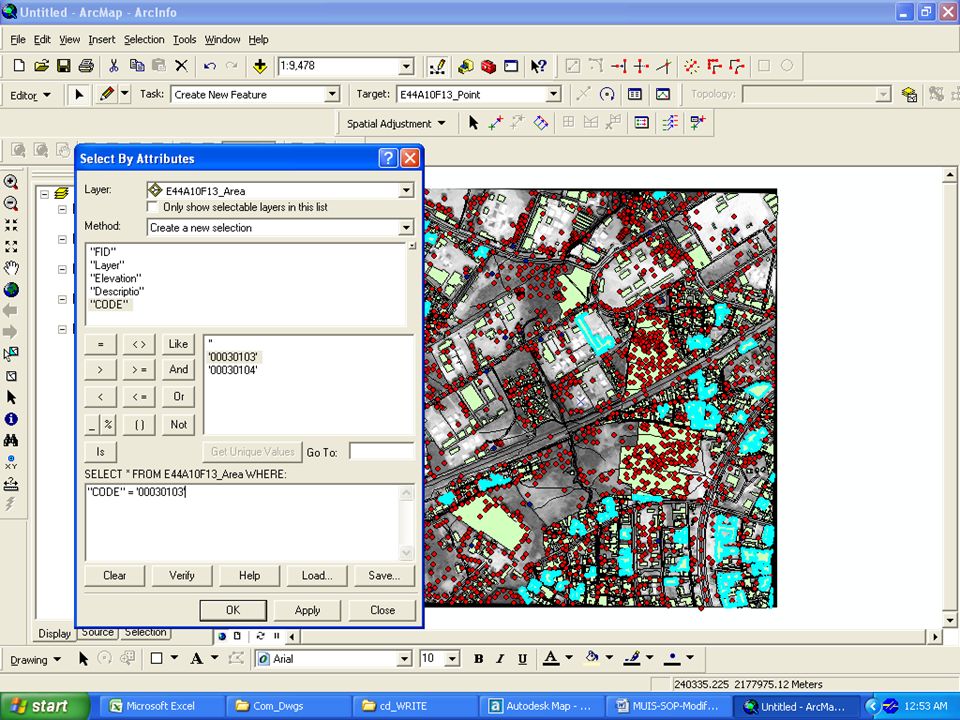The height and width of the screenshot is (720, 960).
Task: Switch to the Display tab
Action: (54, 633)
